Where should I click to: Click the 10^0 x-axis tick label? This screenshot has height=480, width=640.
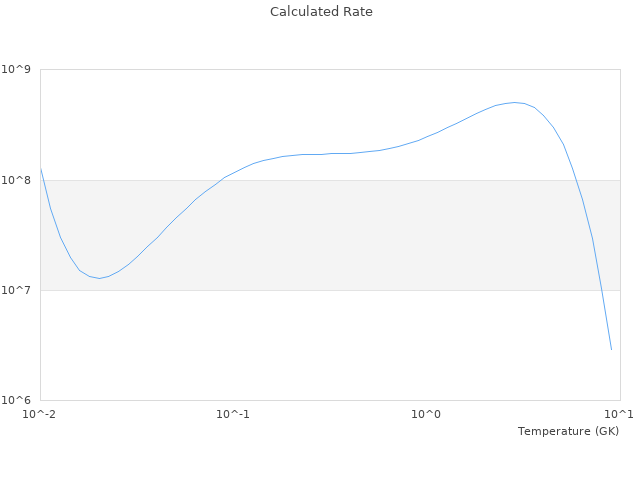coord(426,414)
